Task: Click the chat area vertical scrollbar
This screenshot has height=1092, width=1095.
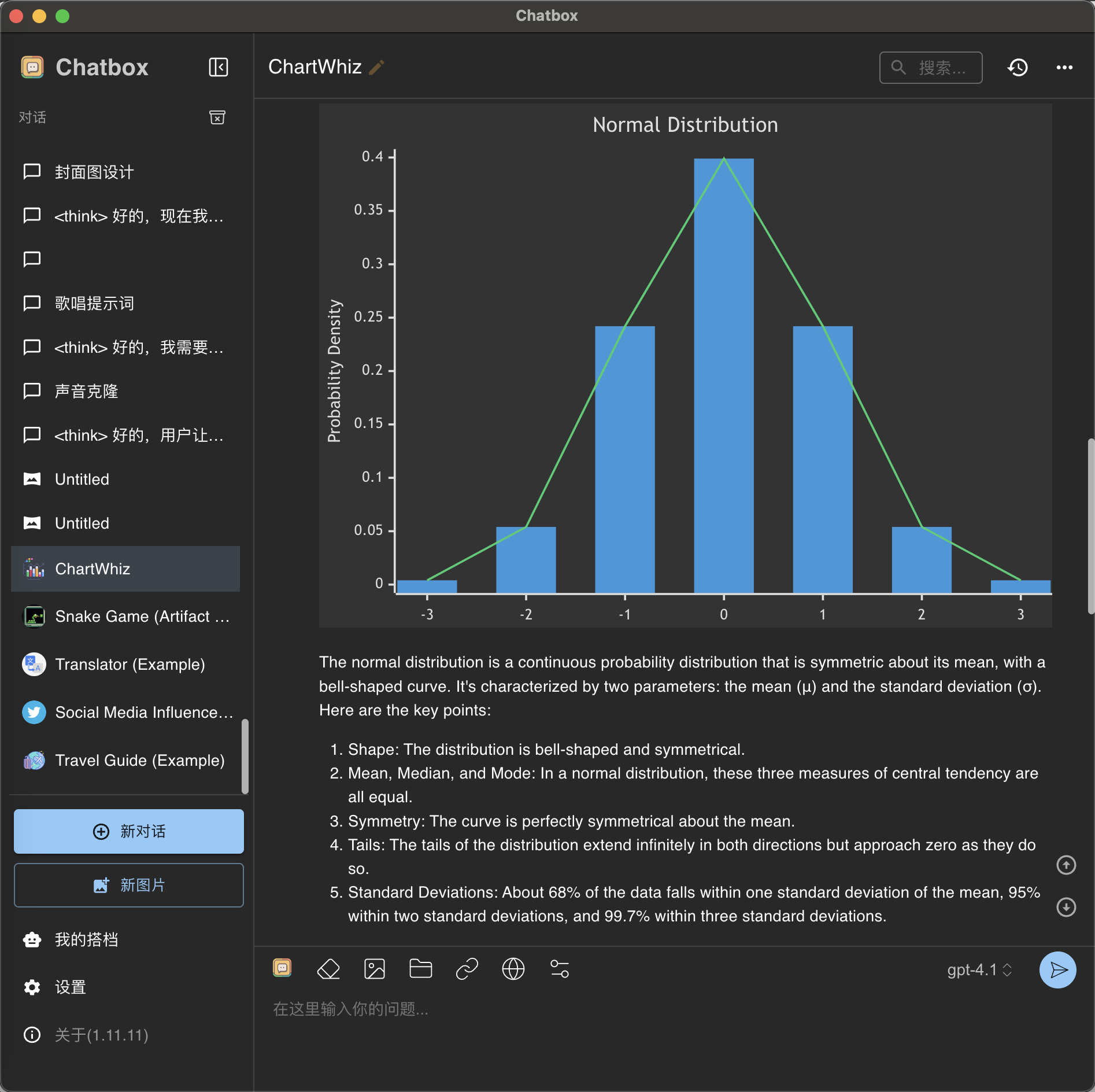Action: (1090, 525)
